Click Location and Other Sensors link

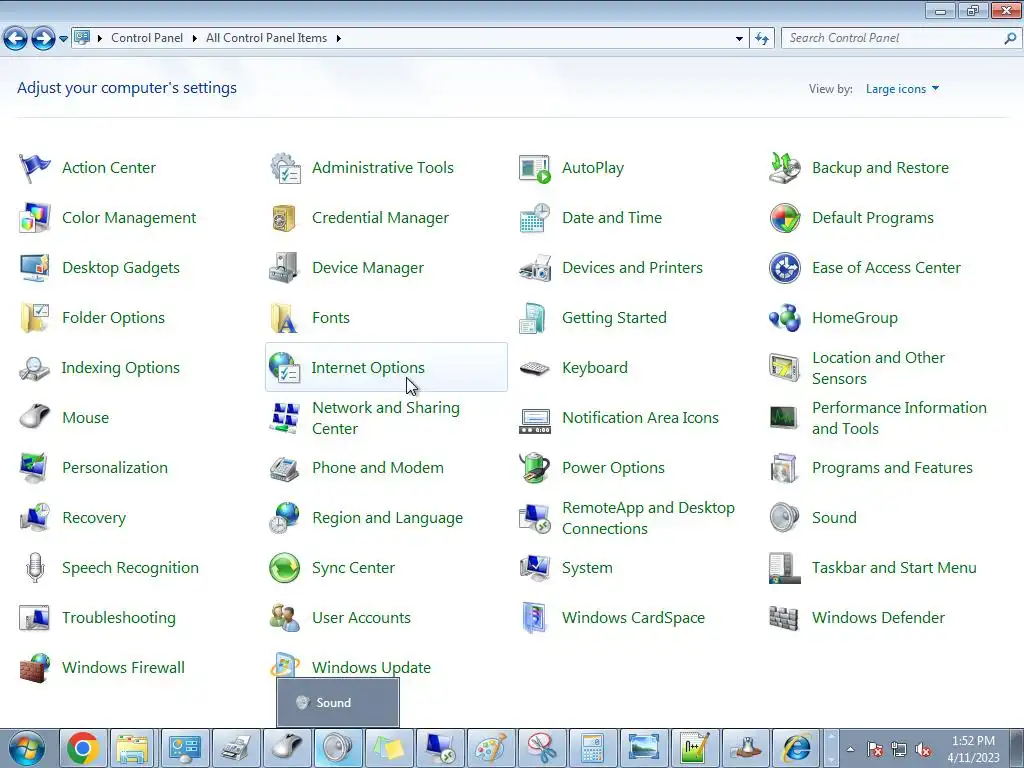click(x=878, y=368)
